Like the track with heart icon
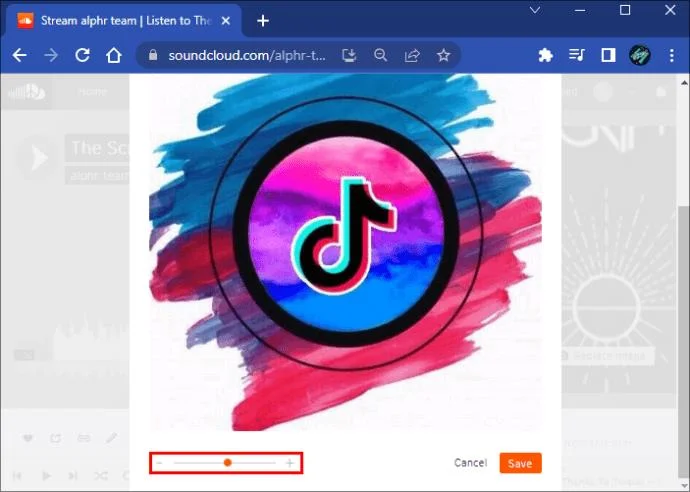 click(28, 438)
